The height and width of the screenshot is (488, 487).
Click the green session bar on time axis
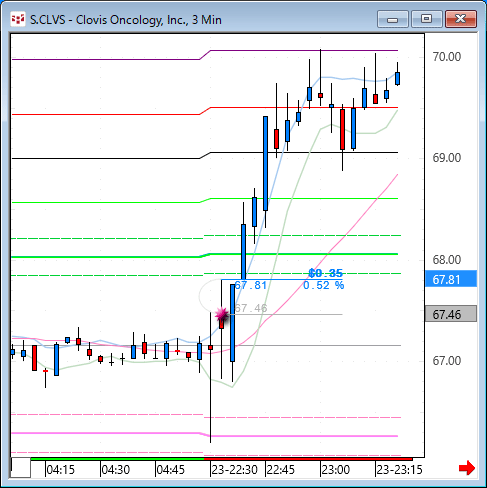pyautogui.click(x=117, y=459)
